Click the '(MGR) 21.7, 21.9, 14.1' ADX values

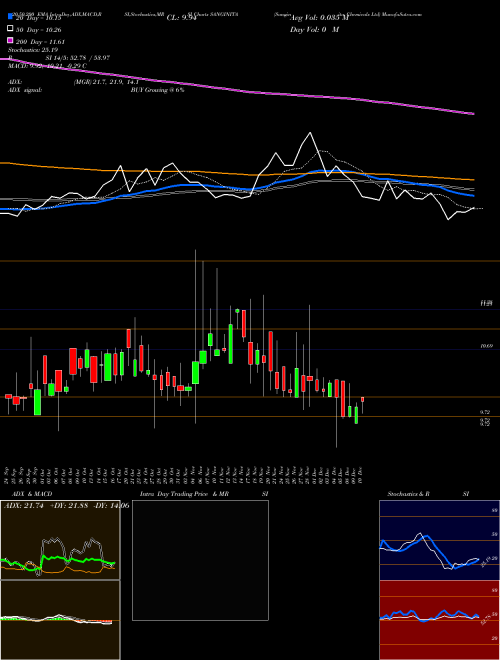[x=106, y=82]
